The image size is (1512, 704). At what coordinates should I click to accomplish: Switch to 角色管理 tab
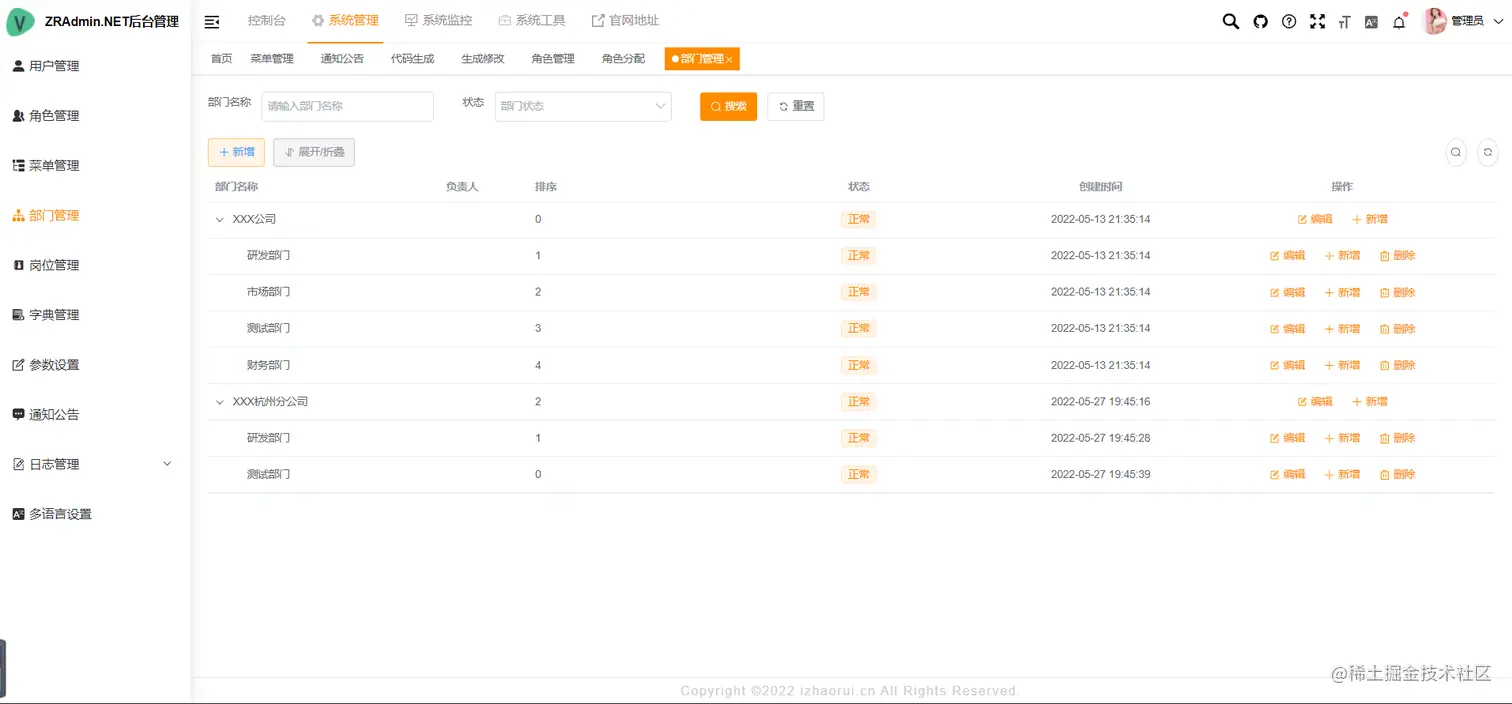(553, 59)
